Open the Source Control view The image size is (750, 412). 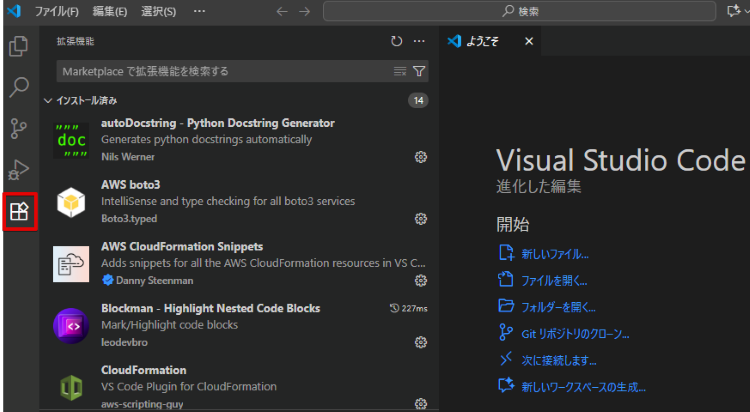[x=19, y=129]
